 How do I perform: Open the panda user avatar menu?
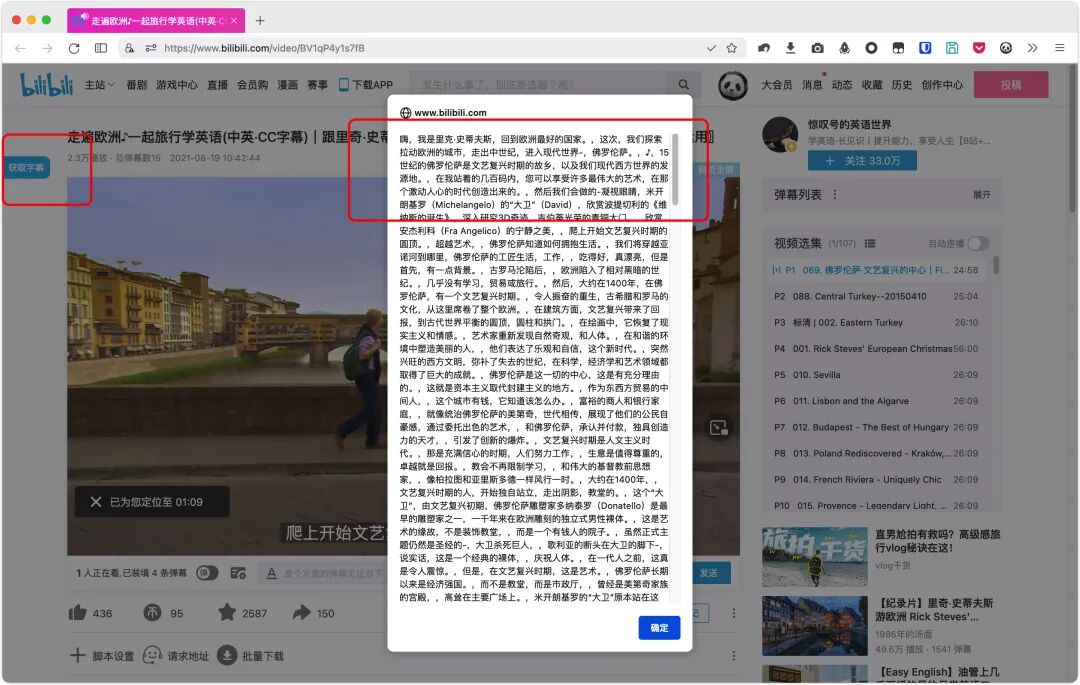click(732, 86)
